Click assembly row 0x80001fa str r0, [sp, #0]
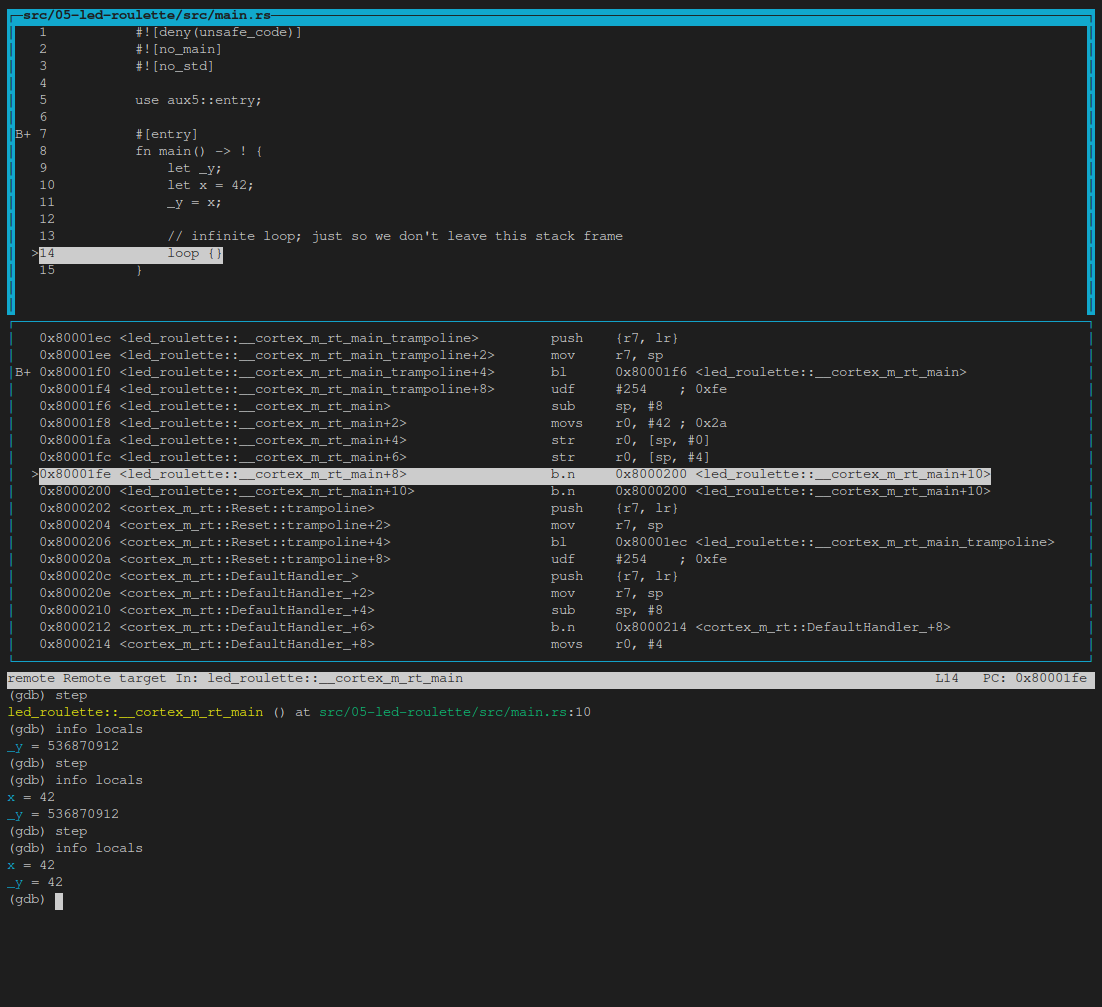 pos(375,441)
